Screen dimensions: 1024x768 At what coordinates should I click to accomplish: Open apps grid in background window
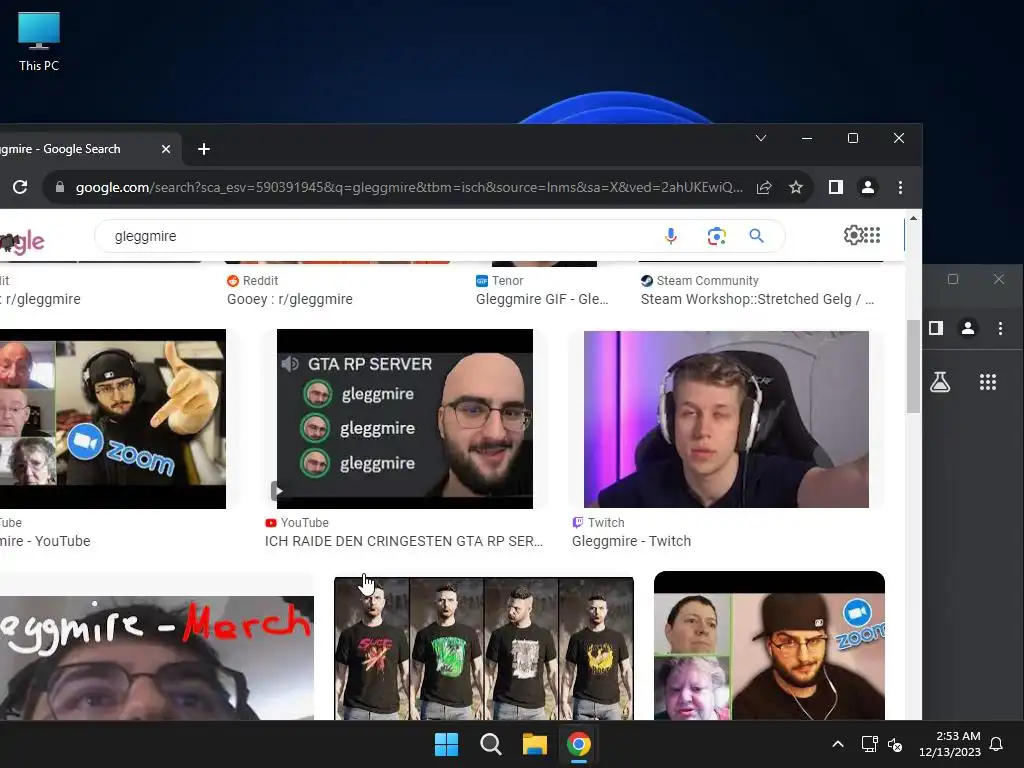988,382
